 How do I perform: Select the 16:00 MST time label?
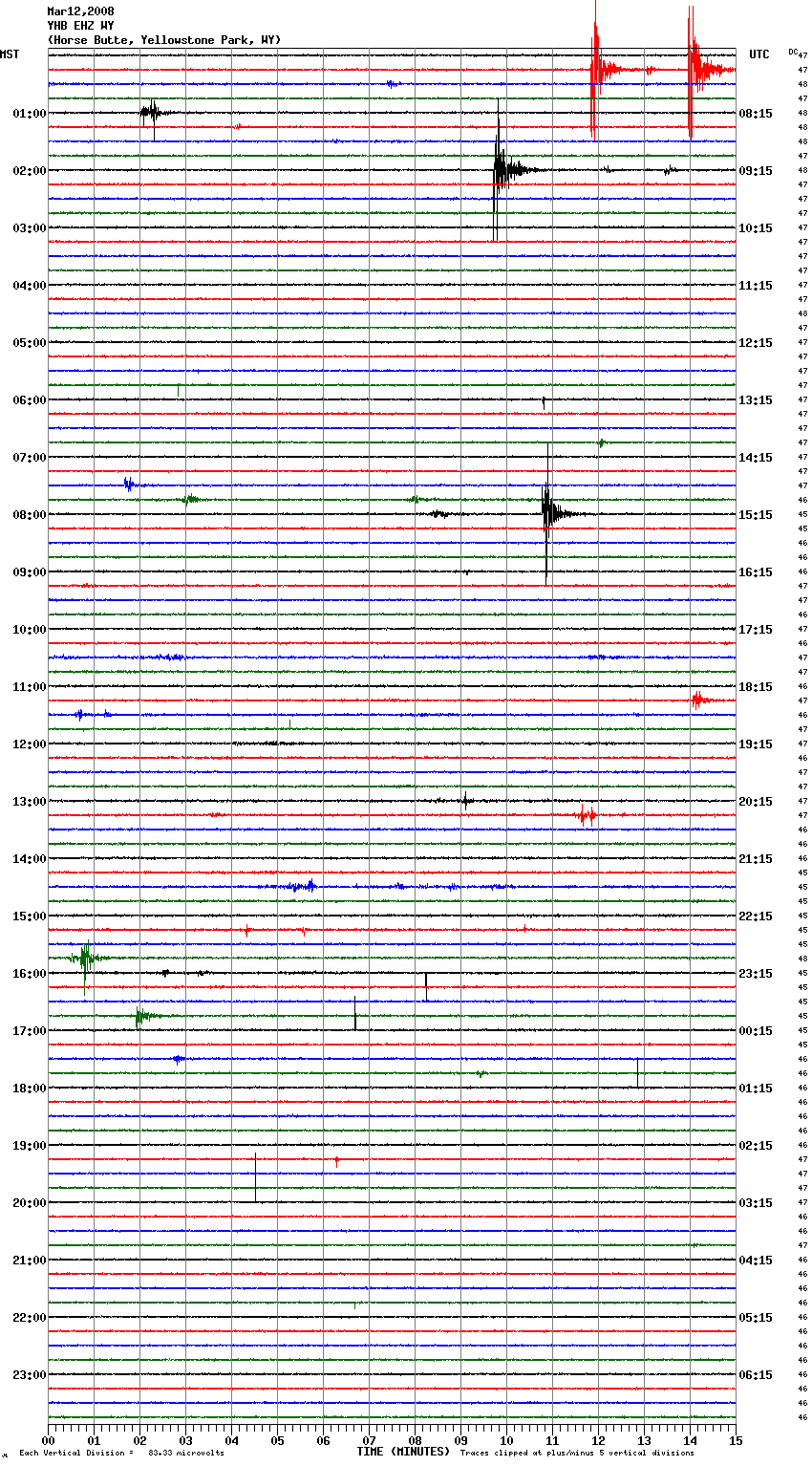click(30, 974)
